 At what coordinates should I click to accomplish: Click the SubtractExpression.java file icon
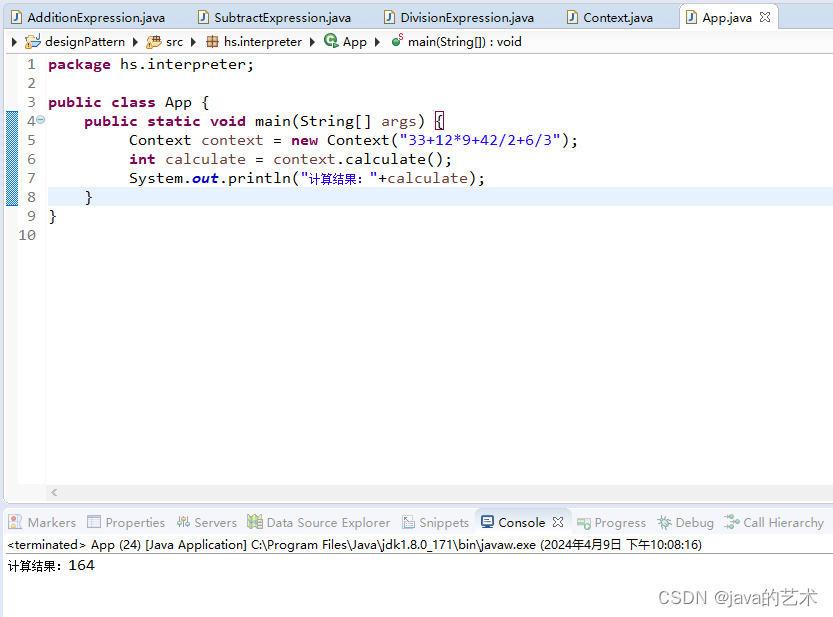tap(203, 18)
